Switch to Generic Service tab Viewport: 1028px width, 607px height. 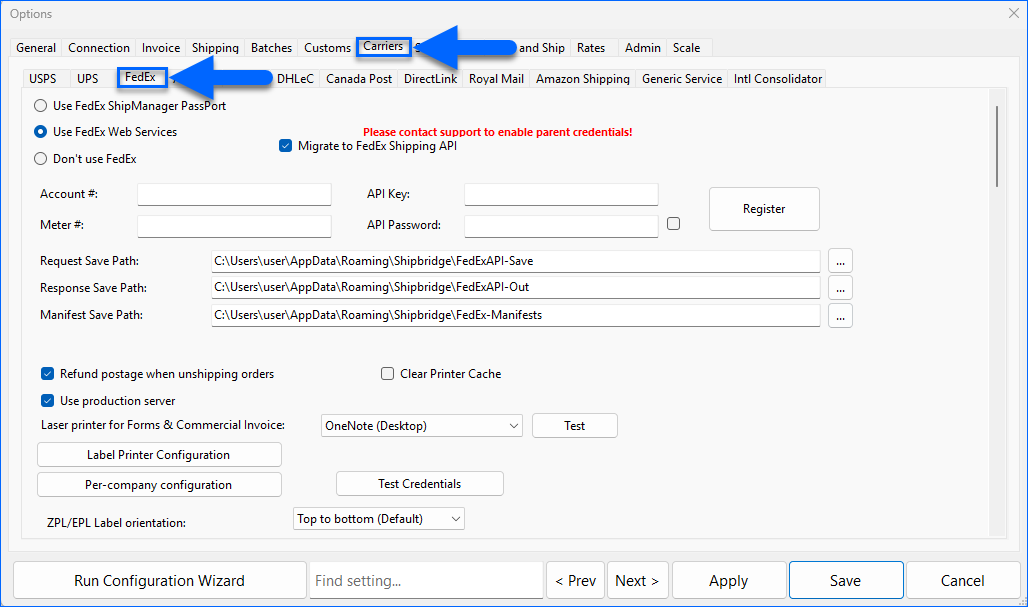[x=682, y=79]
